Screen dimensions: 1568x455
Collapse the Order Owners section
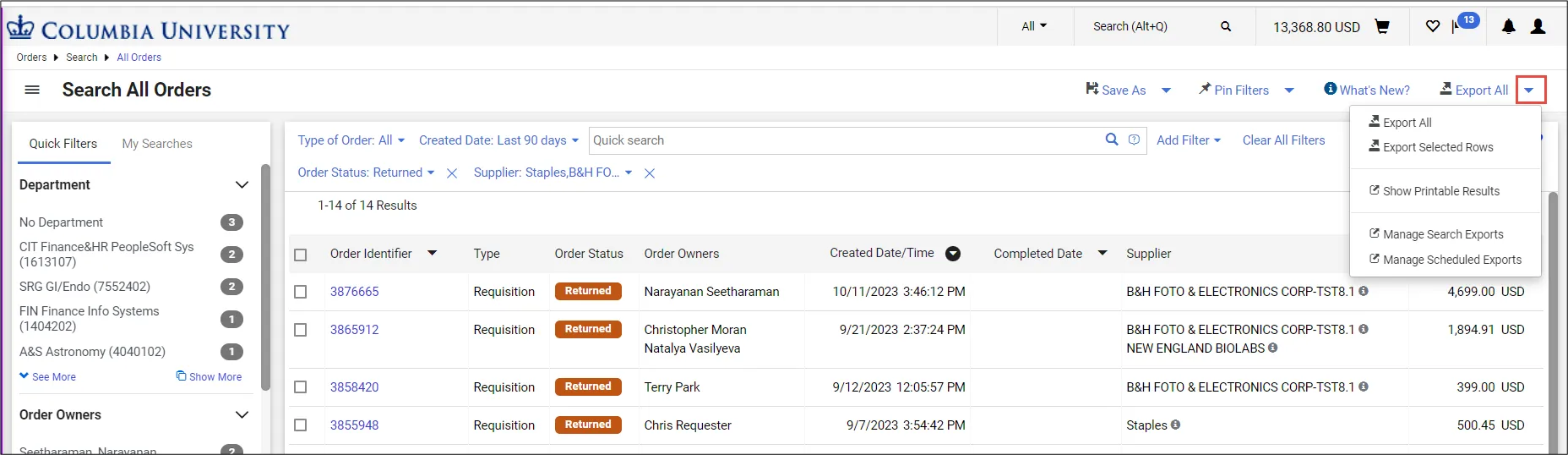pyautogui.click(x=242, y=415)
